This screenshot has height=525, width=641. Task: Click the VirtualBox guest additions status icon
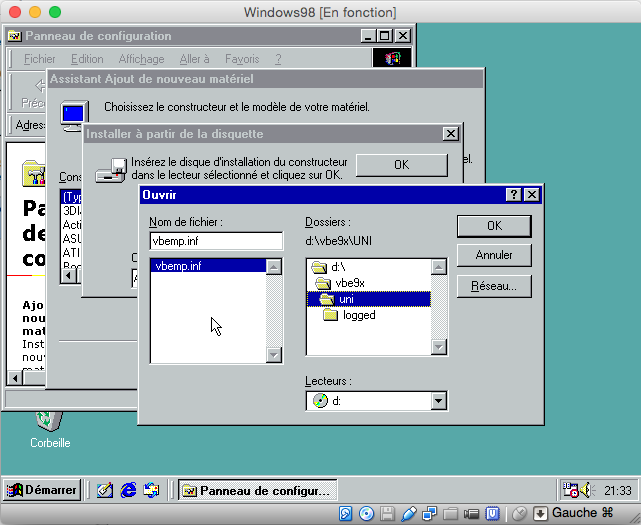493,513
